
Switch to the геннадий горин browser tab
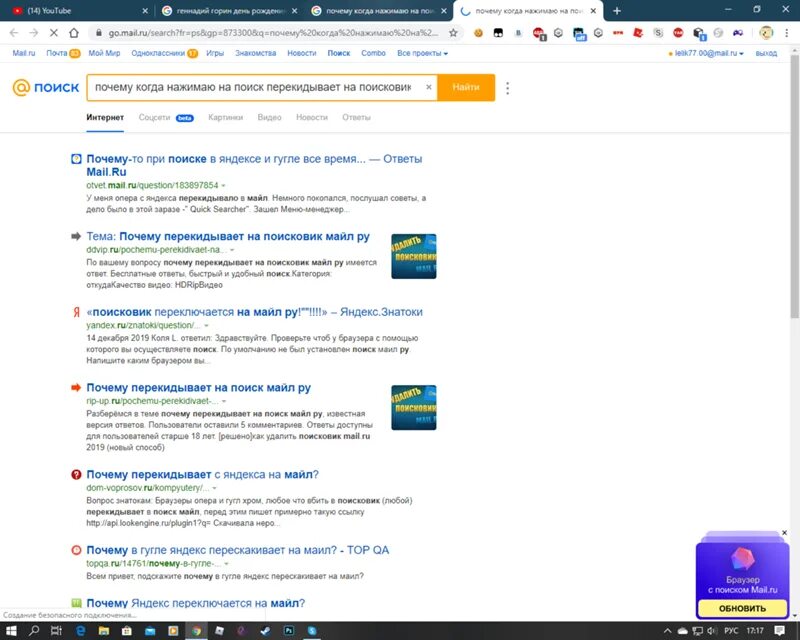pos(230,11)
